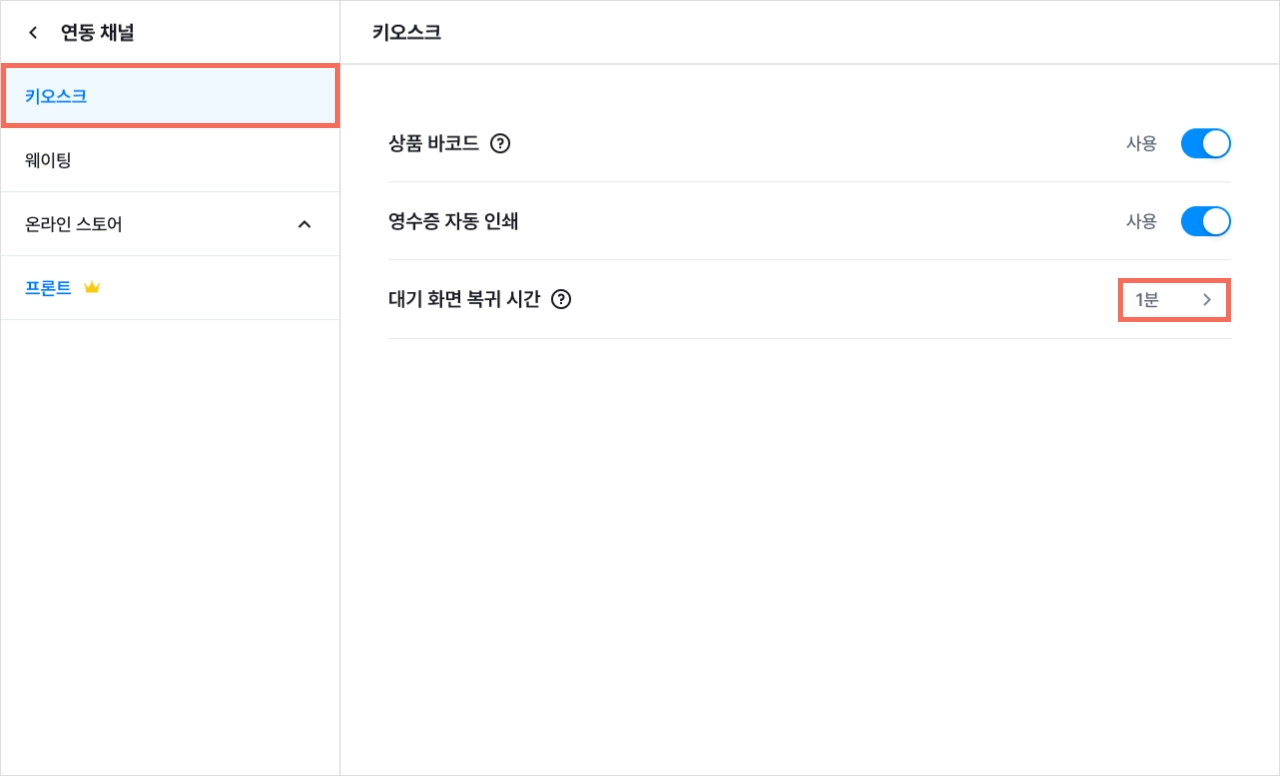Click the 연동 채널 sidebar heading
This screenshot has width=1280, height=776.
click(x=97, y=33)
